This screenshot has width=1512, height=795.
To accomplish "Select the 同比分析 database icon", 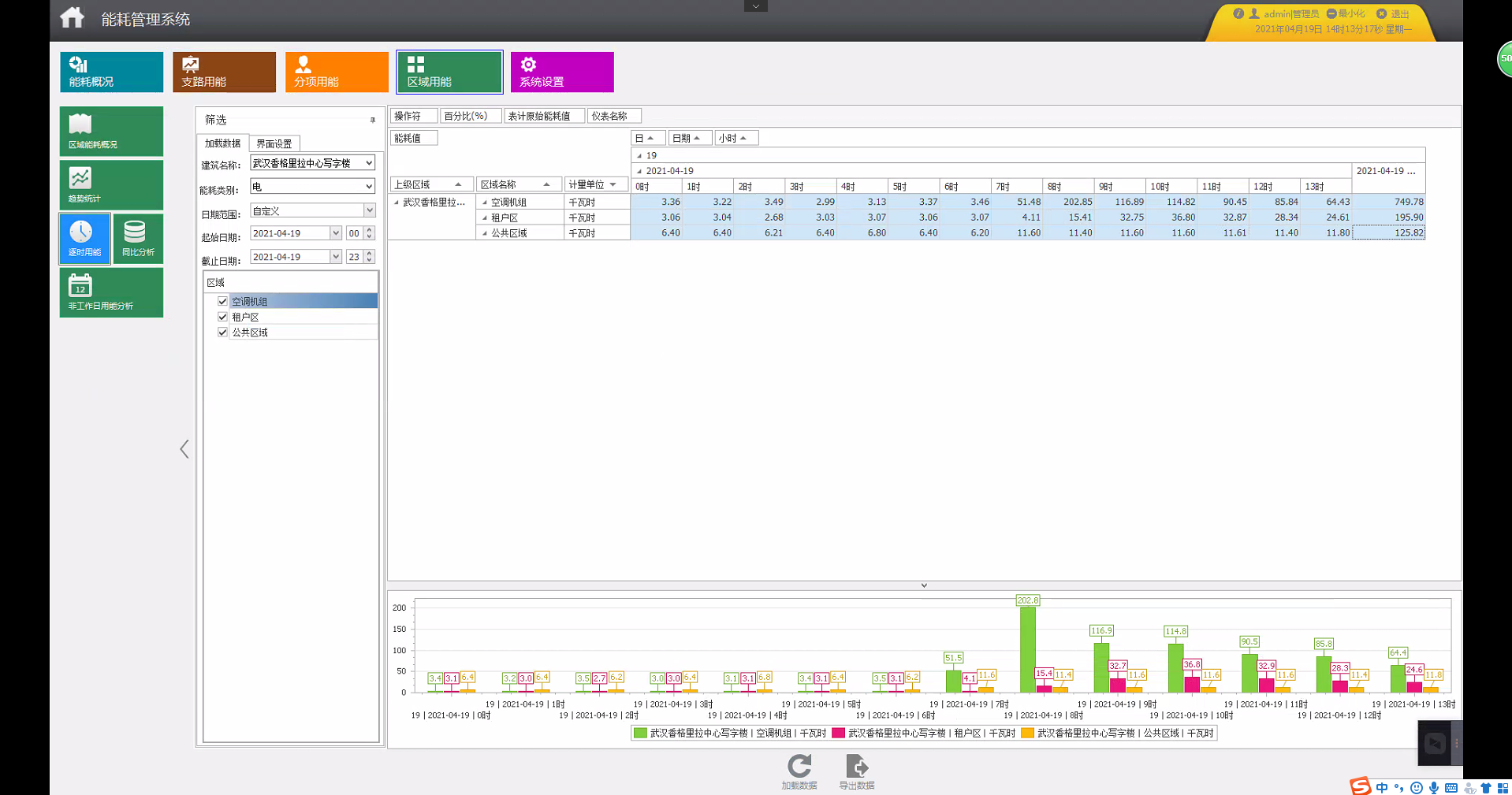I will 137,238.
